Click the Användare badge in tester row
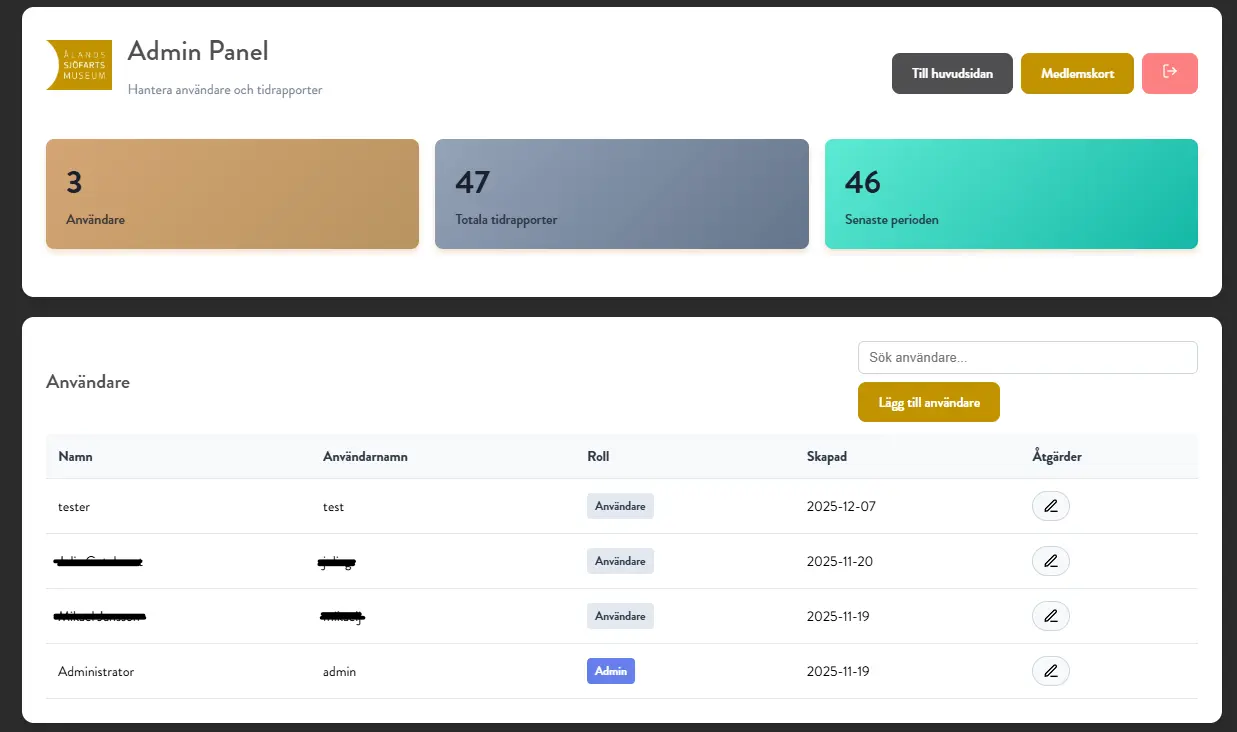 (620, 506)
